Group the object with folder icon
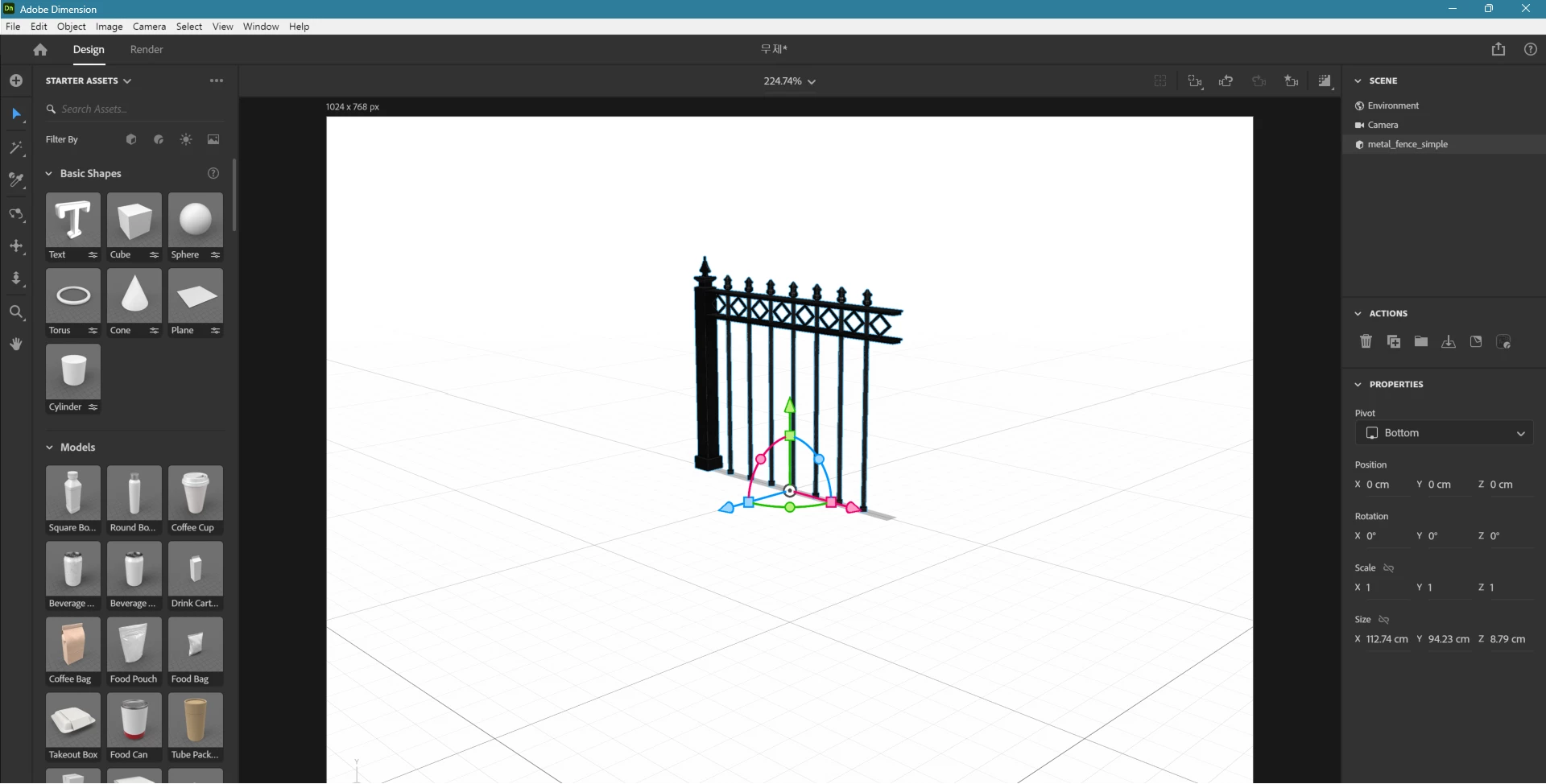 click(1420, 341)
